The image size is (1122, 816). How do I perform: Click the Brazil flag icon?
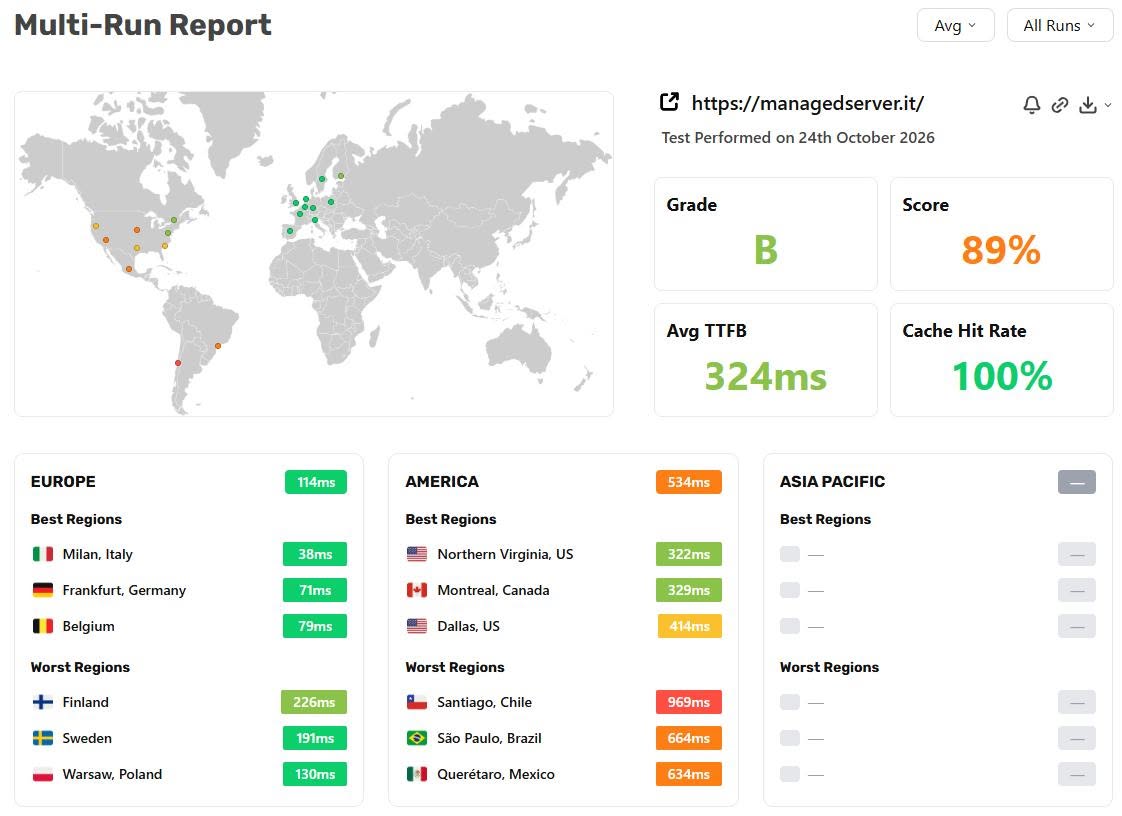416,738
